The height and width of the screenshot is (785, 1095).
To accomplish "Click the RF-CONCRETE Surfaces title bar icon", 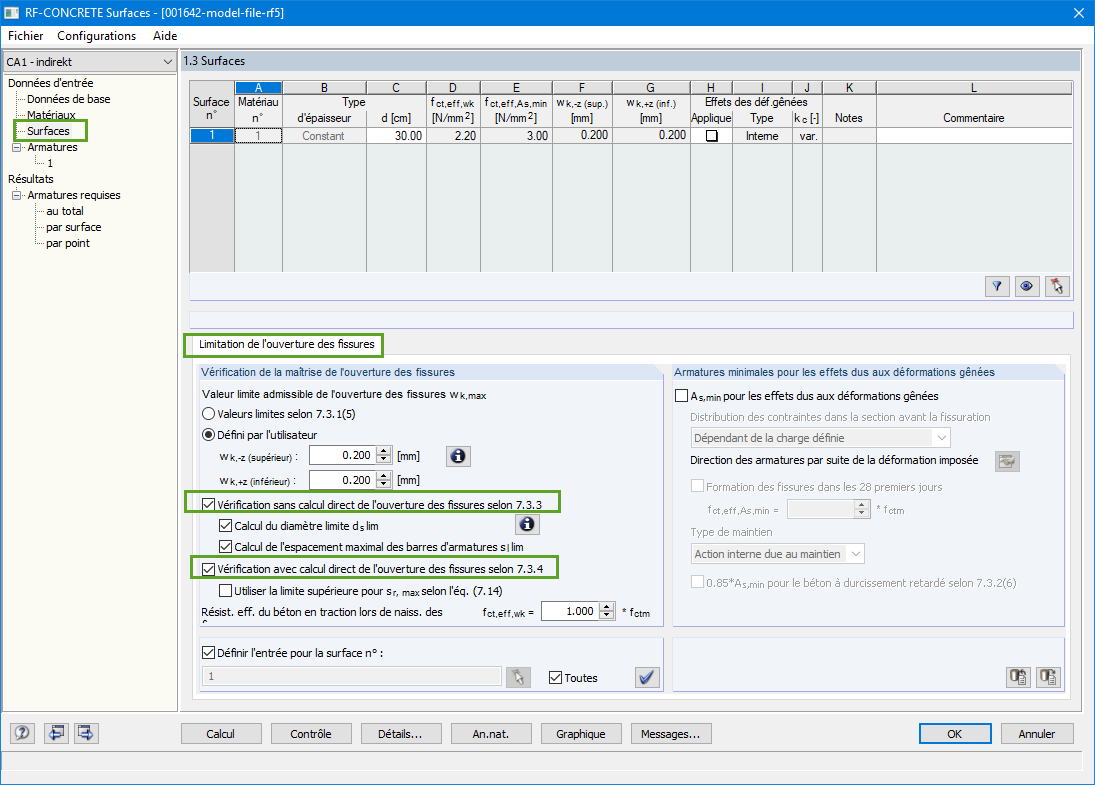I will pyautogui.click(x=11, y=13).
